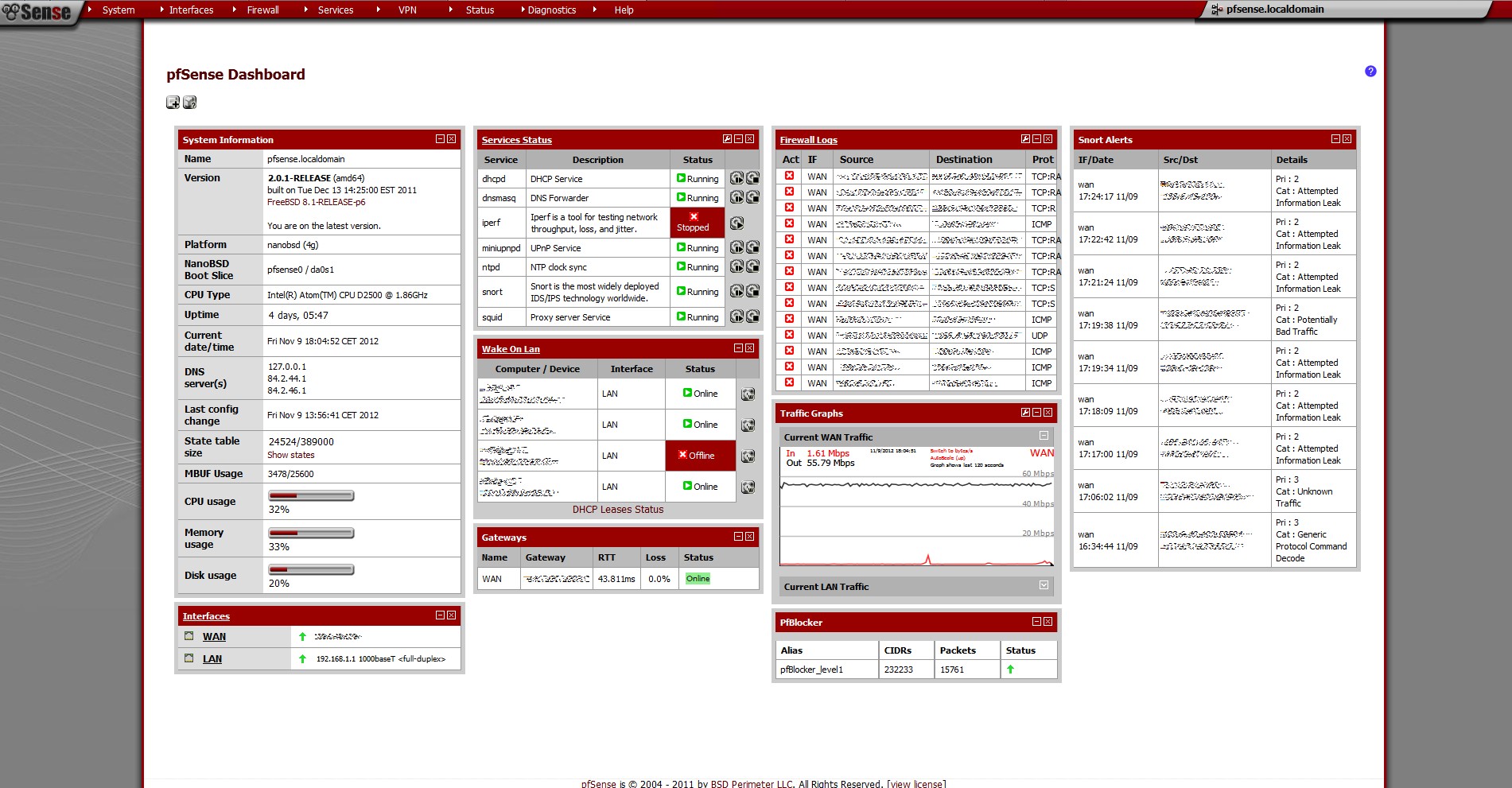Open Firewall Logs widget wrench settings

(x=1025, y=139)
